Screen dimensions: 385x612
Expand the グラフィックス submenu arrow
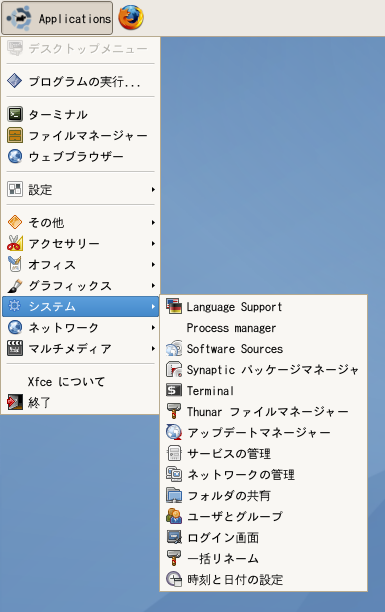[x=153, y=286]
